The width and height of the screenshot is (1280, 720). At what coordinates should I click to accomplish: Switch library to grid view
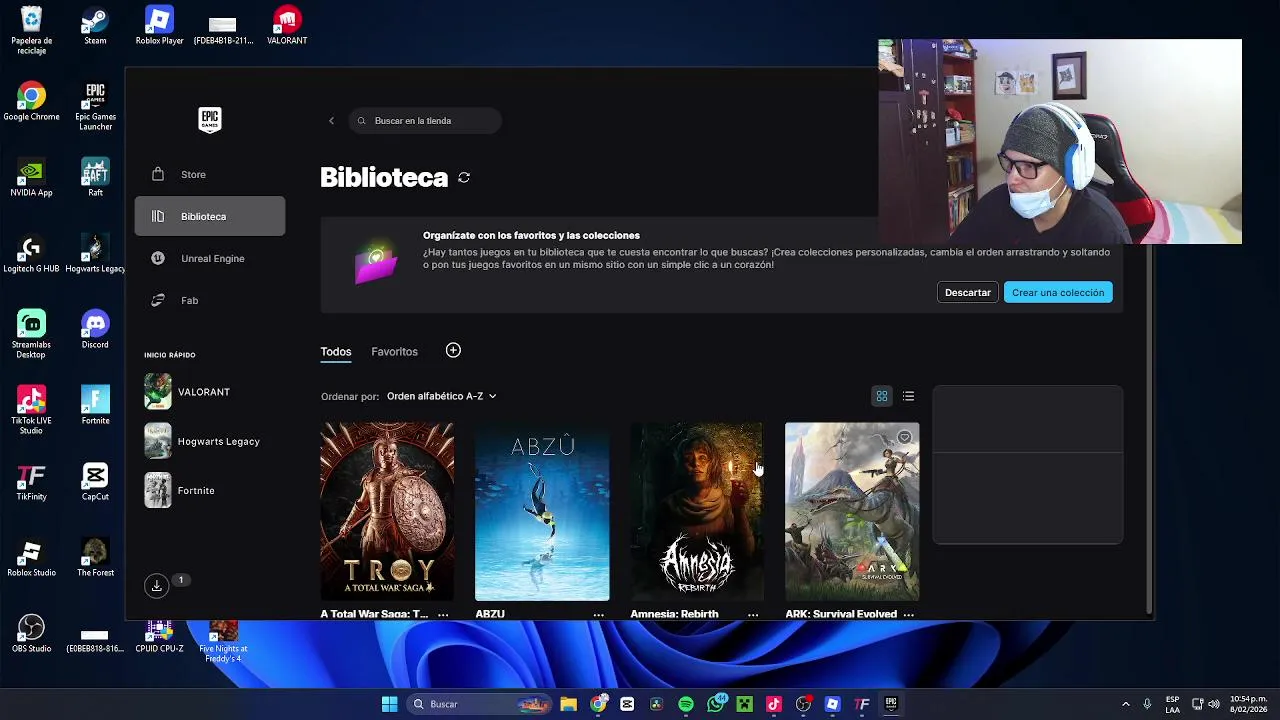coord(882,396)
